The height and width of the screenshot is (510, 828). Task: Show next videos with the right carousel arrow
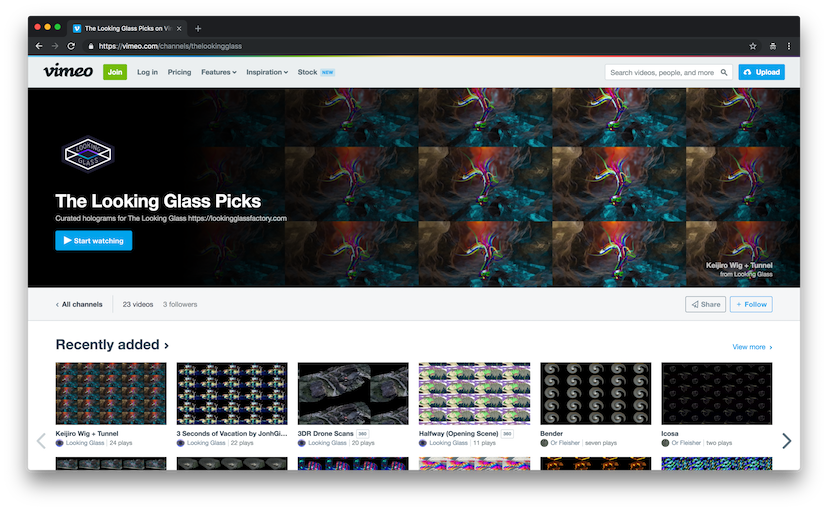point(786,441)
